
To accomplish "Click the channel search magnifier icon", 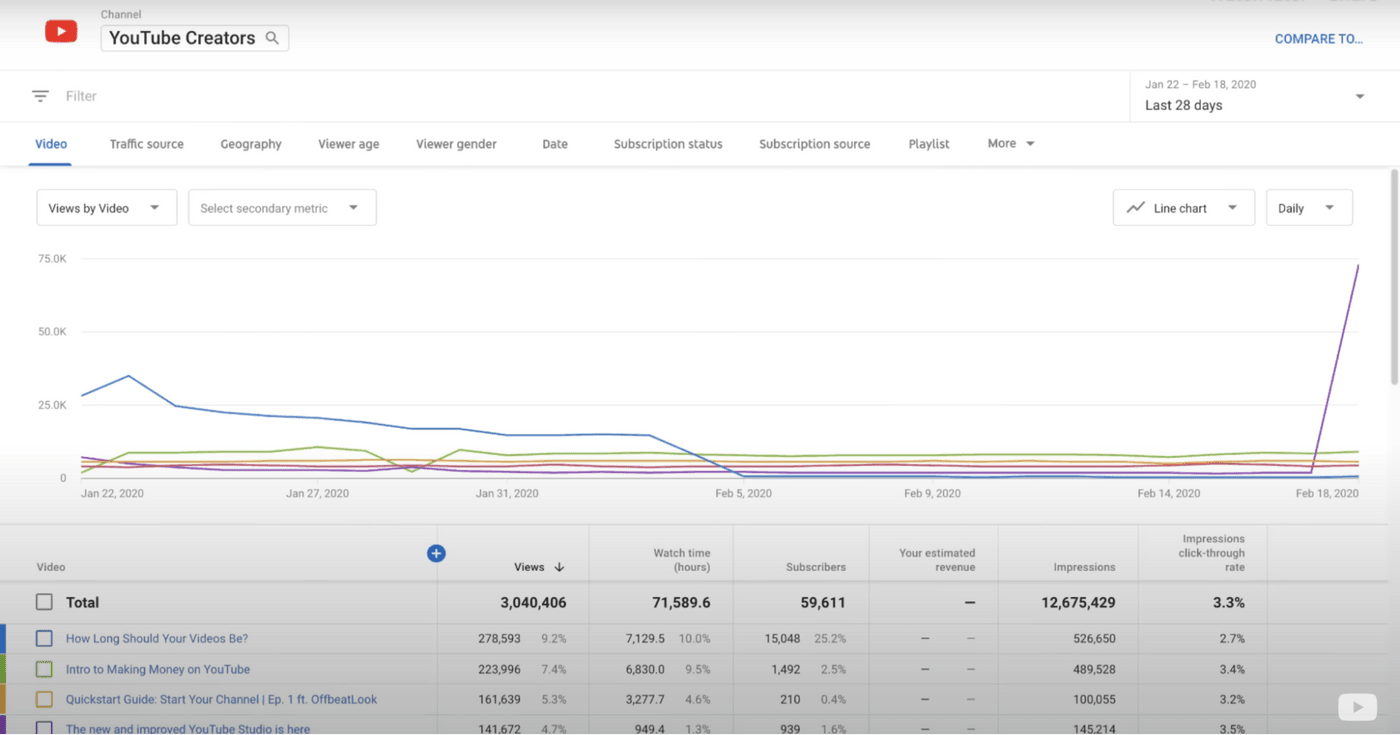I will tap(272, 37).
